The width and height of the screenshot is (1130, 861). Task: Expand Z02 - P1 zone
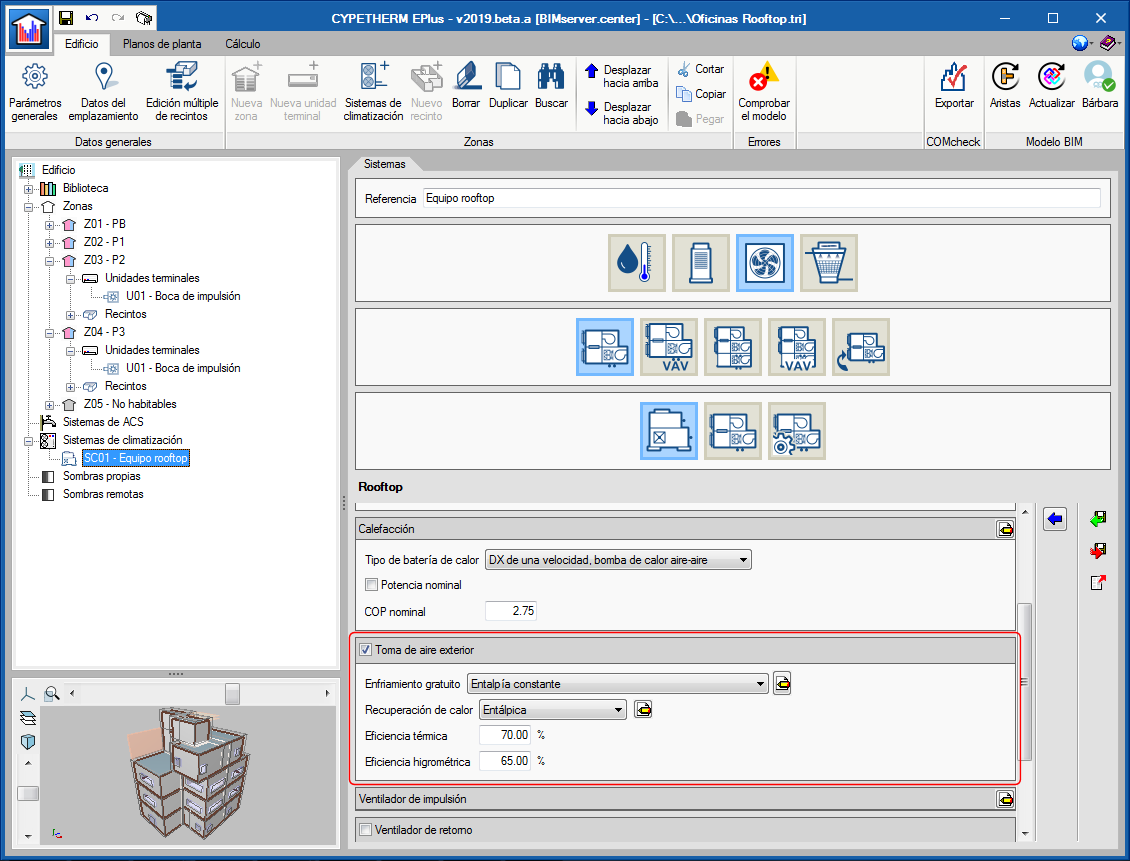(49, 243)
